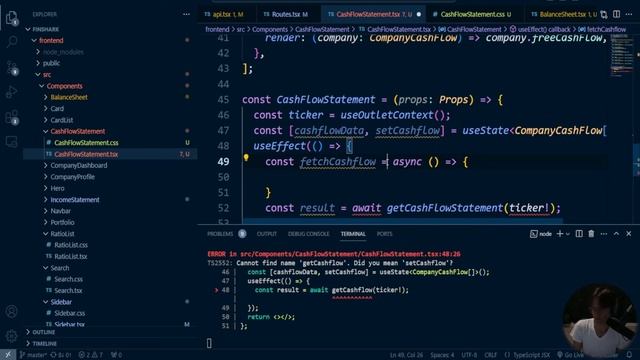Click the lightbulb quick fix icon
This screenshot has width=640, height=360.
[246, 157]
